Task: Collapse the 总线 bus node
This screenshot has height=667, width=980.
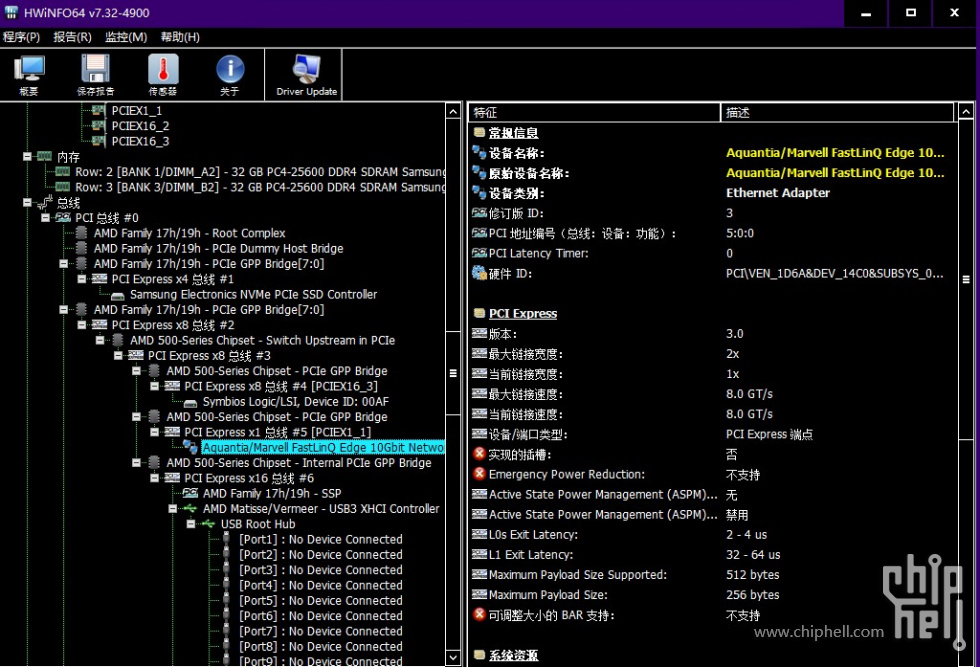Action: (27, 203)
